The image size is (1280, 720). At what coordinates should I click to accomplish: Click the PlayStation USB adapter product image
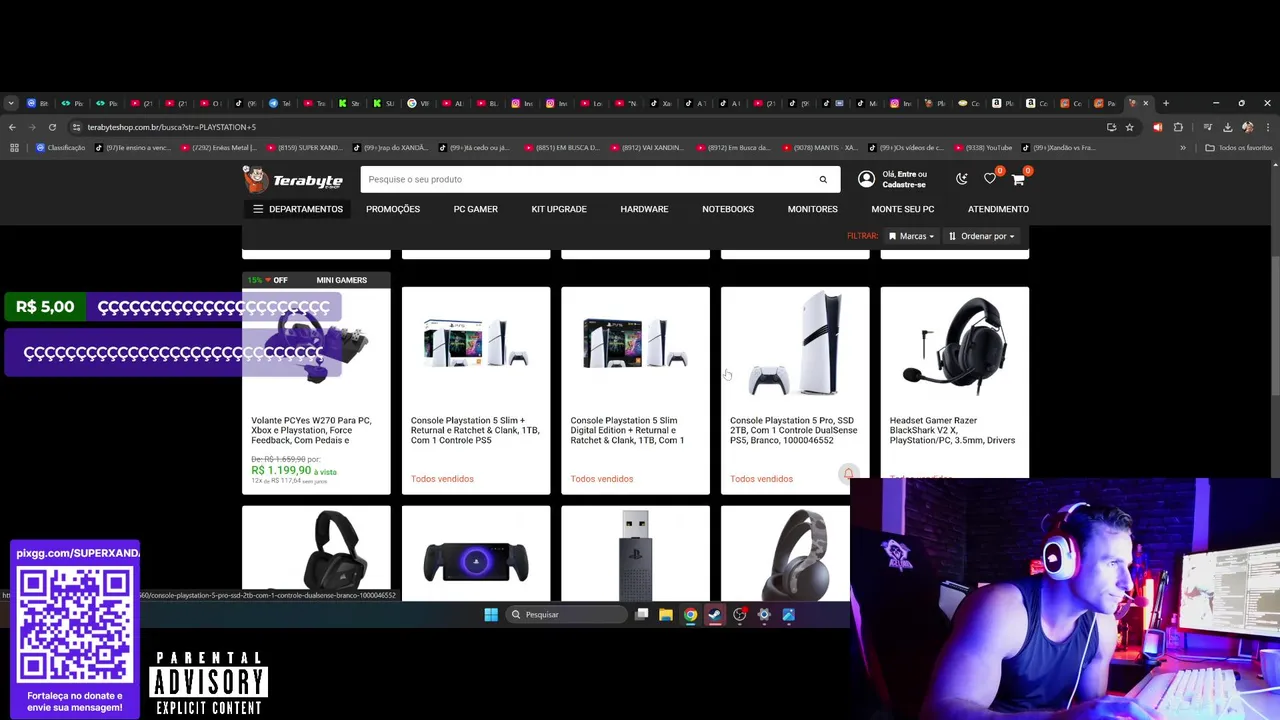click(635, 555)
